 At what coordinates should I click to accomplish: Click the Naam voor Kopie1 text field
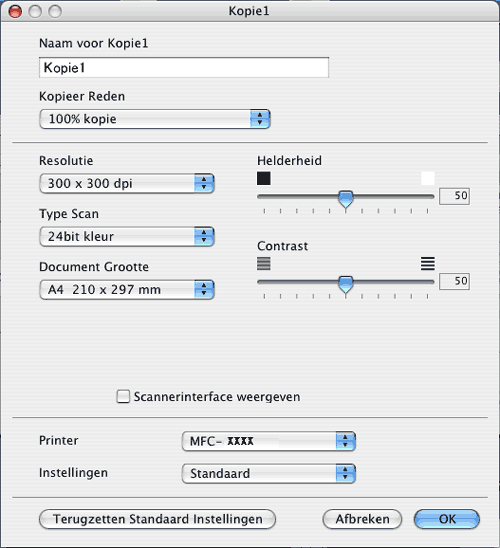184,67
